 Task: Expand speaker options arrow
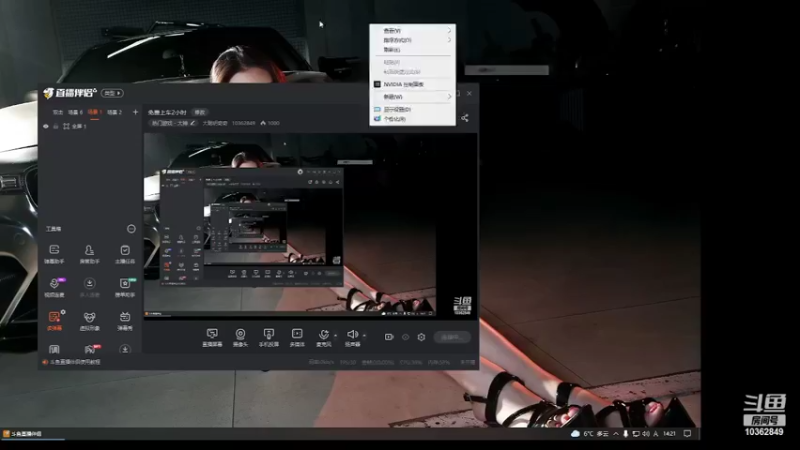364,335
